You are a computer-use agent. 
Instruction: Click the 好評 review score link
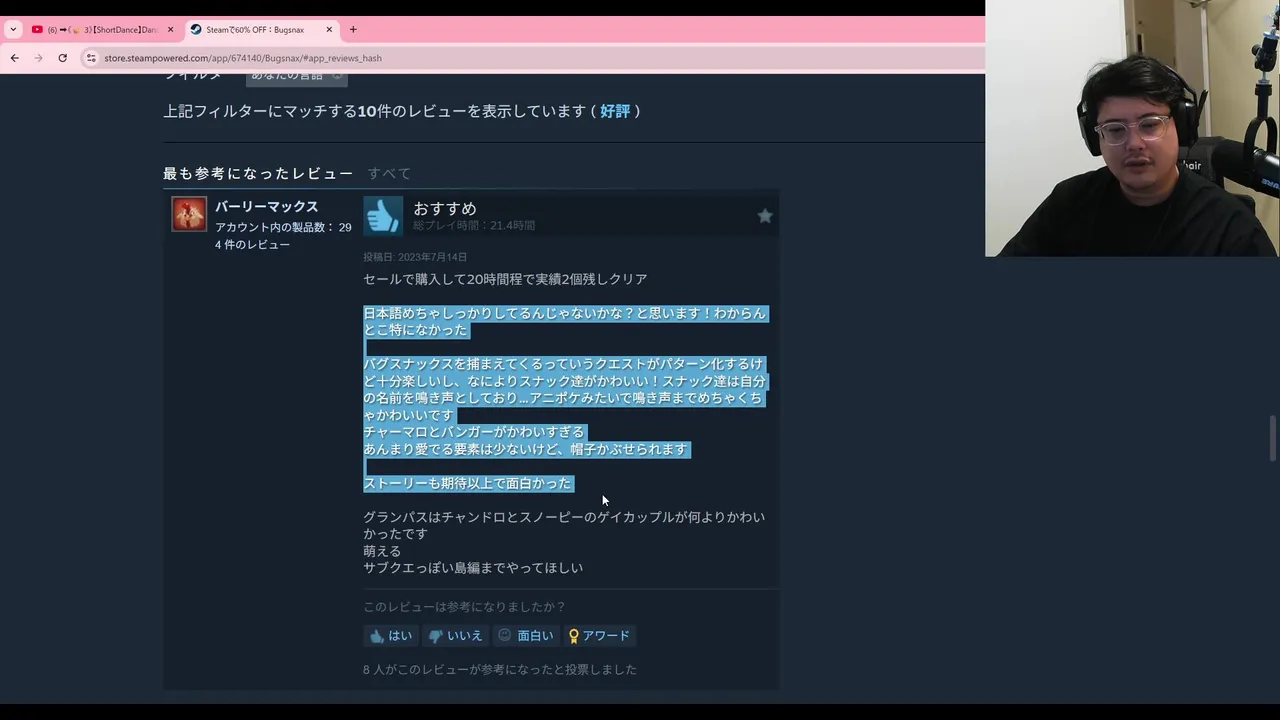click(x=615, y=111)
